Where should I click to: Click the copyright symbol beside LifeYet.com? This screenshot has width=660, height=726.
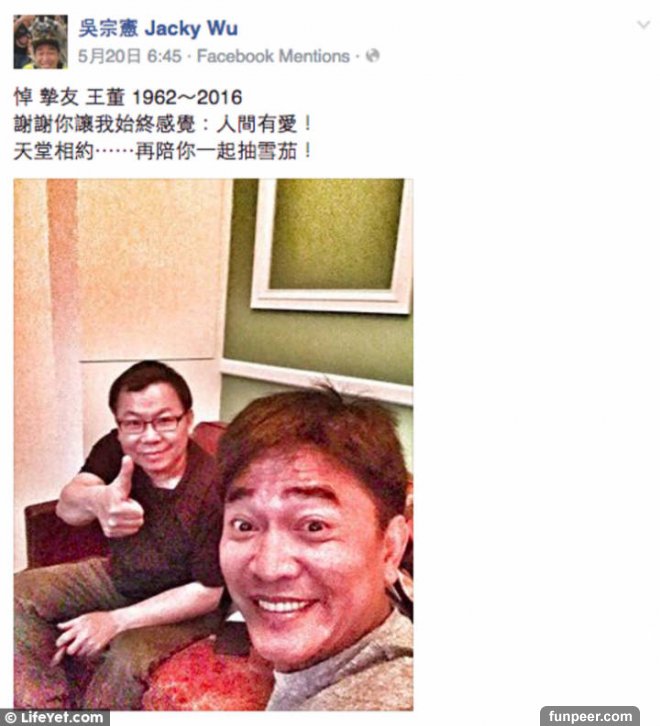(10, 718)
